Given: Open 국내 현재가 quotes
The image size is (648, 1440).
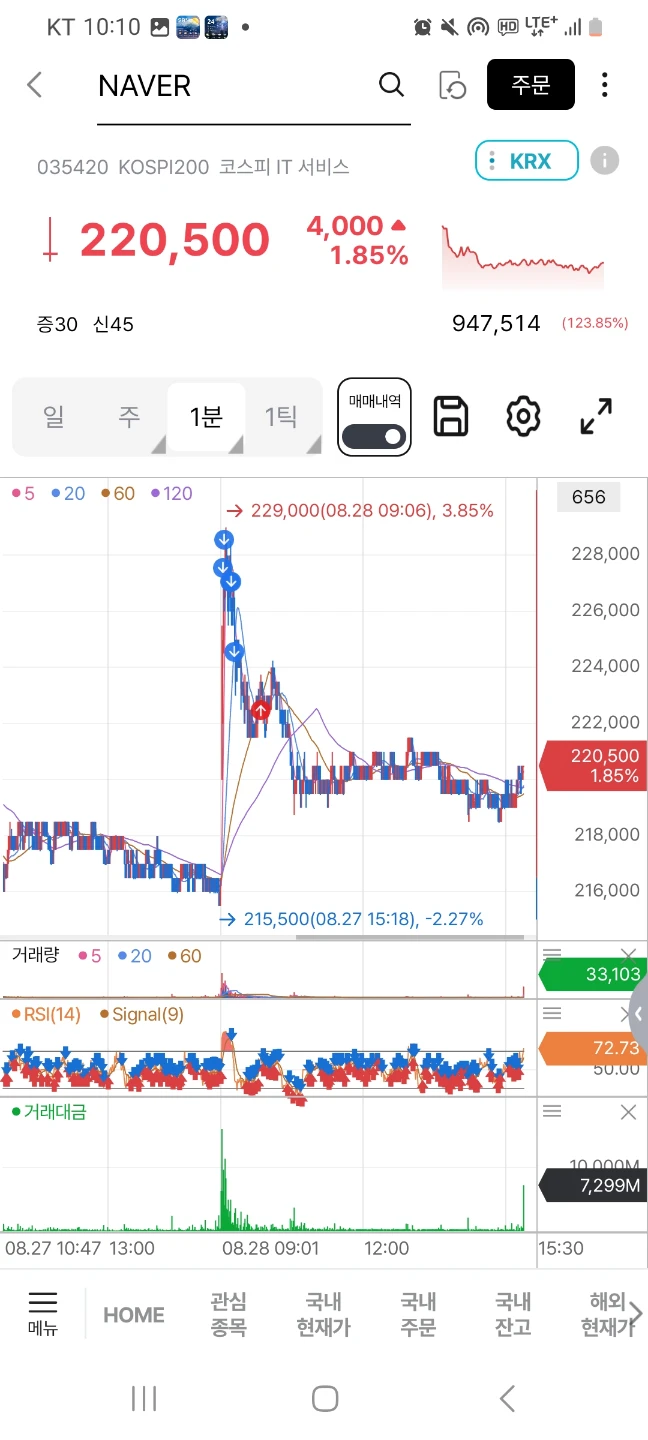Looking at the screenshot, I should tap(323, 1315).
